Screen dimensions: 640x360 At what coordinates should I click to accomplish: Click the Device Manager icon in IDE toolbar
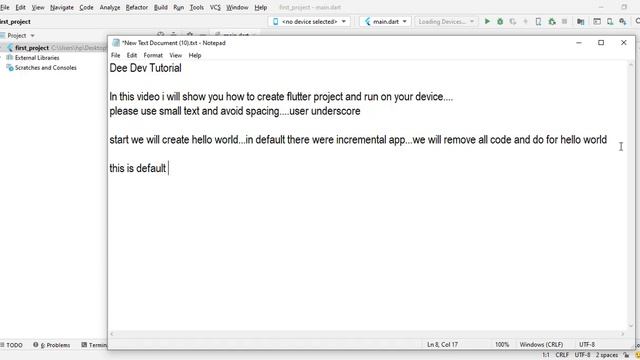pos(610,22)
